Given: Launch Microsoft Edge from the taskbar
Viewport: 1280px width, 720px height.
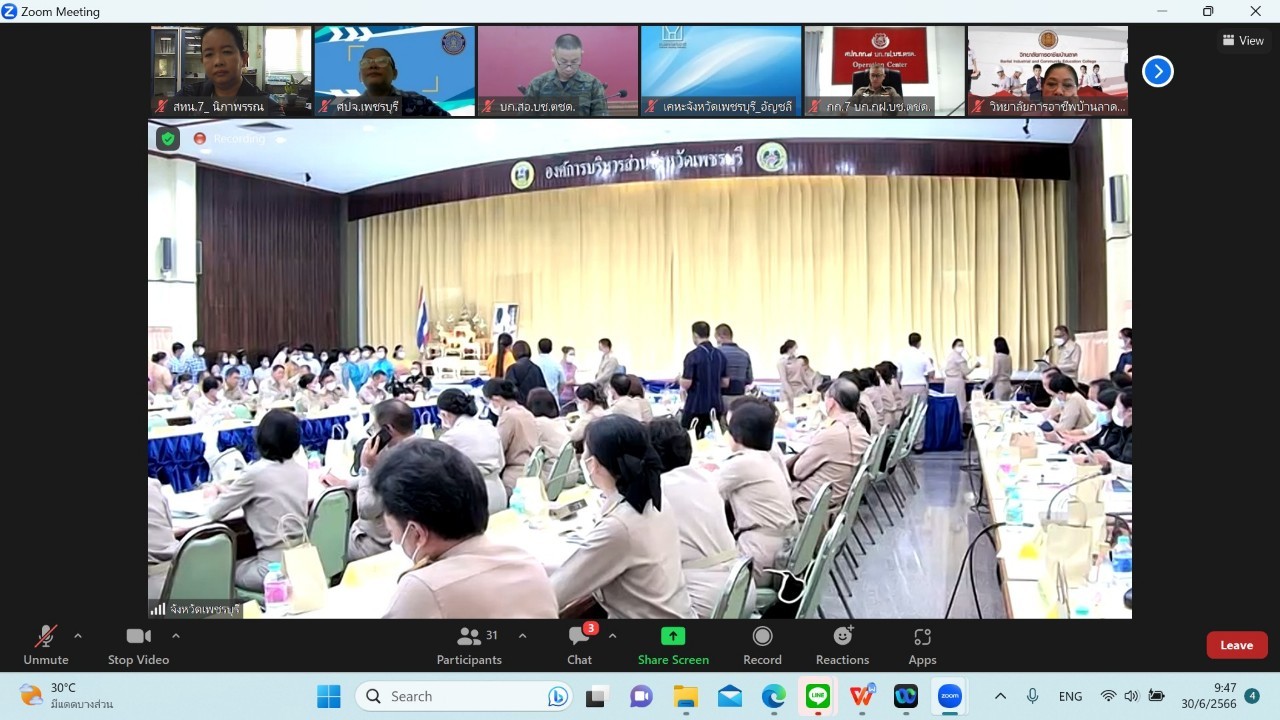Looking at the screenshot, I should tap(773, 696).
